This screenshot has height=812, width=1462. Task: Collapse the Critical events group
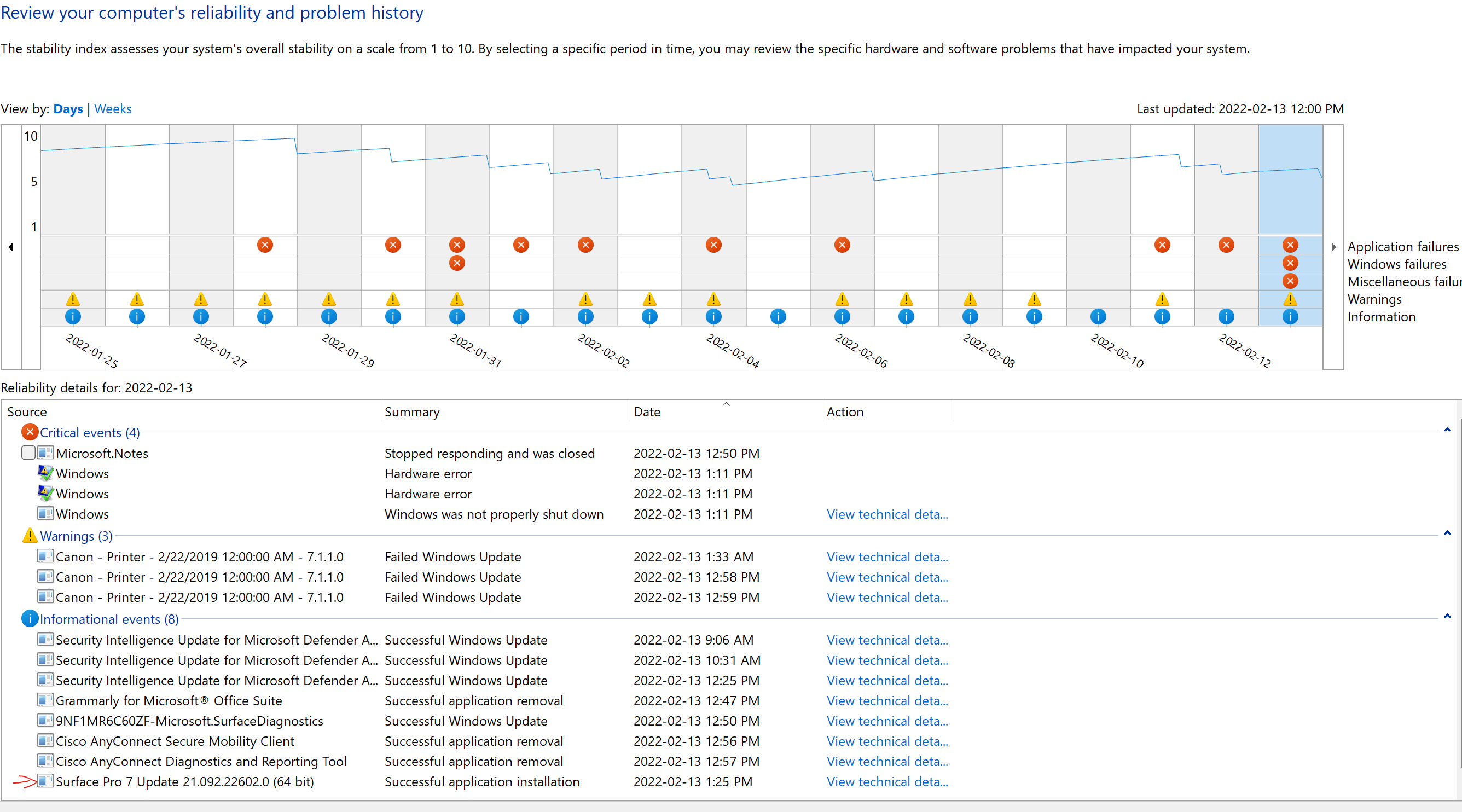tap(1447, 430)
